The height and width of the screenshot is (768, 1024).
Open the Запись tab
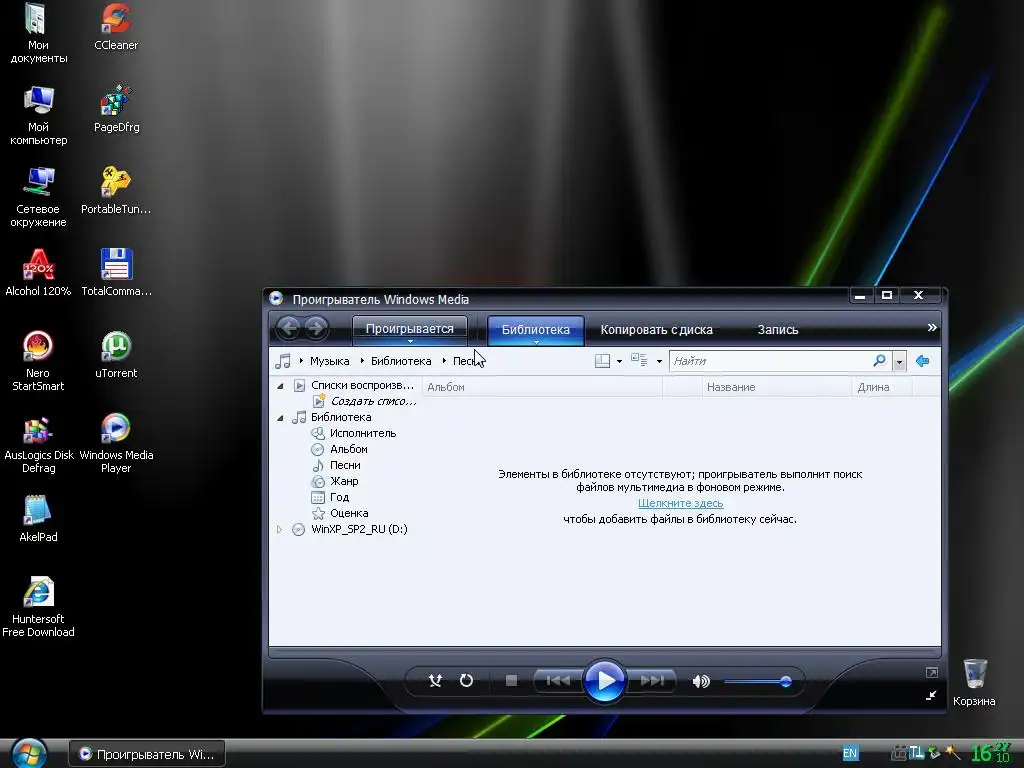pyautogui.click(x=778, y=330)
